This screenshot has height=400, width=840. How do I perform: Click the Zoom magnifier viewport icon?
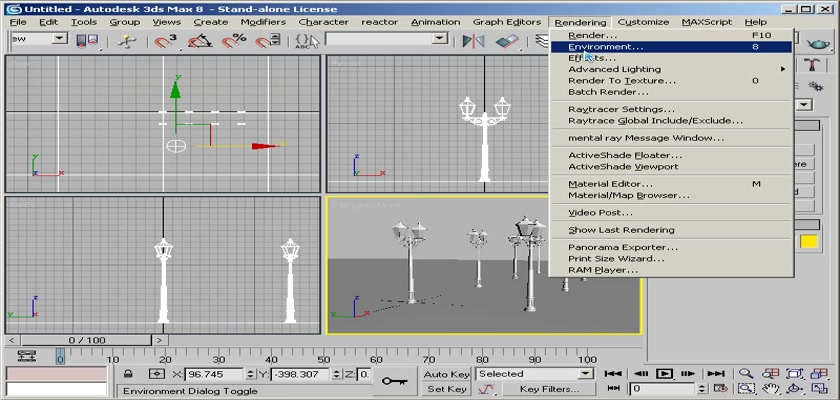(746, 374)
